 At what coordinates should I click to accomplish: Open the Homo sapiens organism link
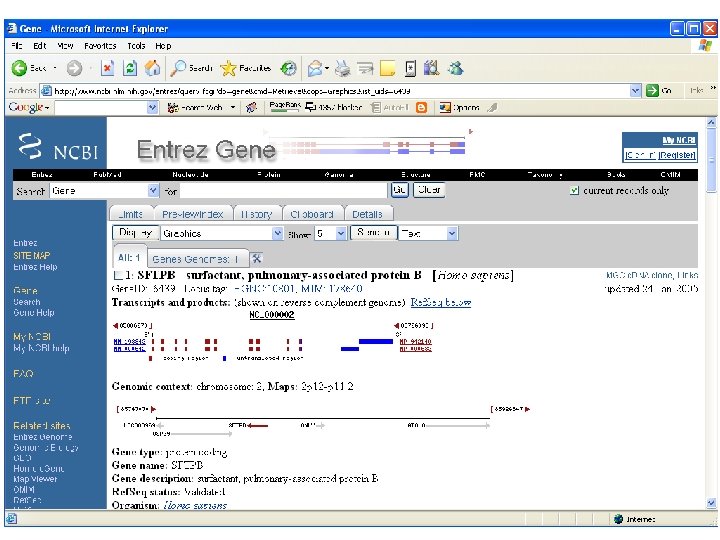[195, 505]
